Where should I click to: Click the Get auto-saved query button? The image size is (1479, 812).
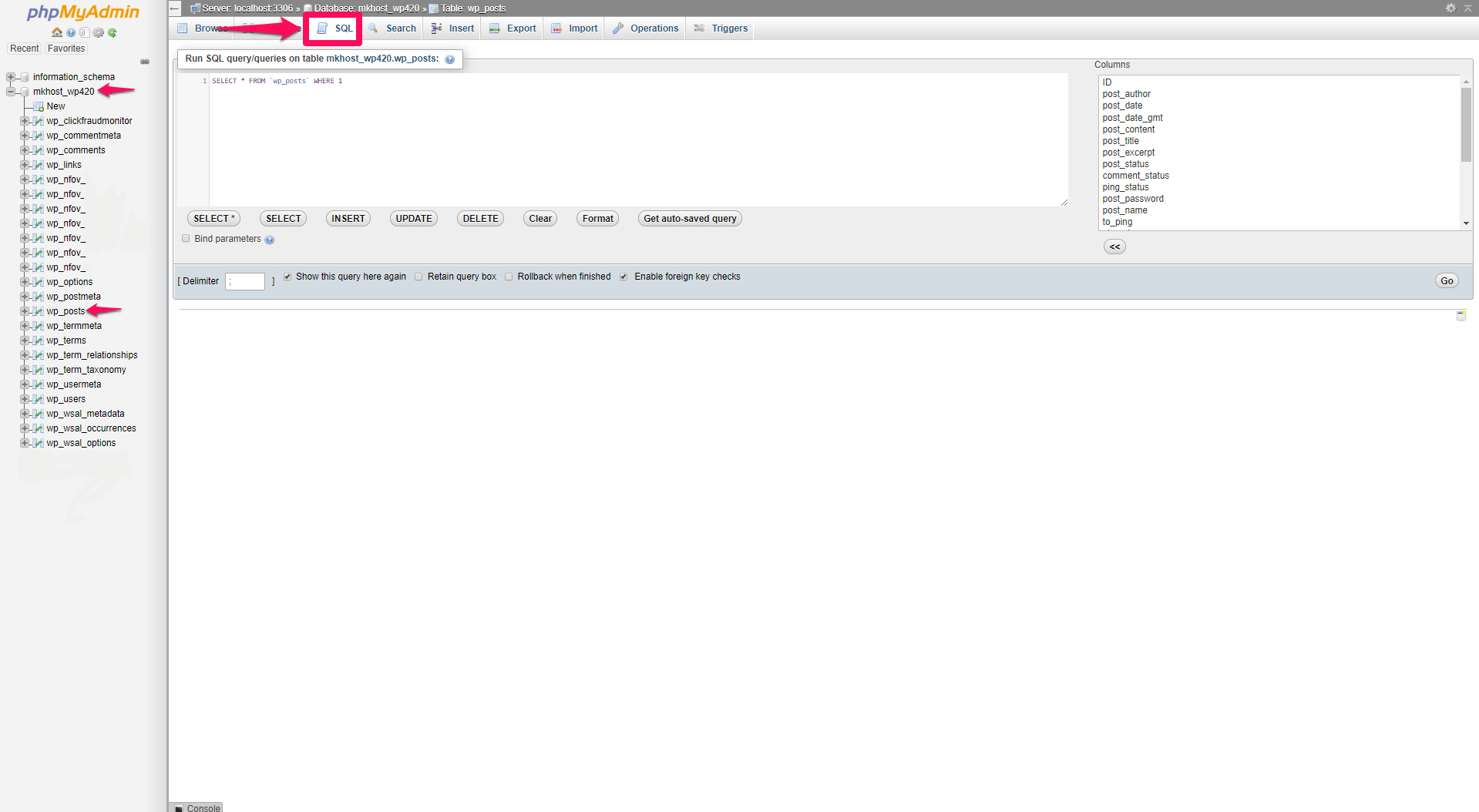coord(690,219)
